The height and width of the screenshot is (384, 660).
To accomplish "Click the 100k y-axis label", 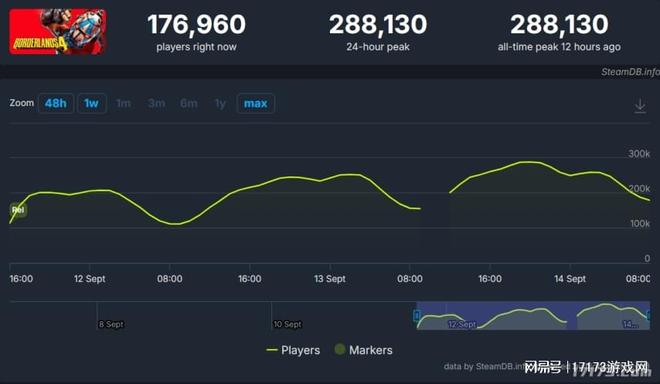I will [640, 224].
